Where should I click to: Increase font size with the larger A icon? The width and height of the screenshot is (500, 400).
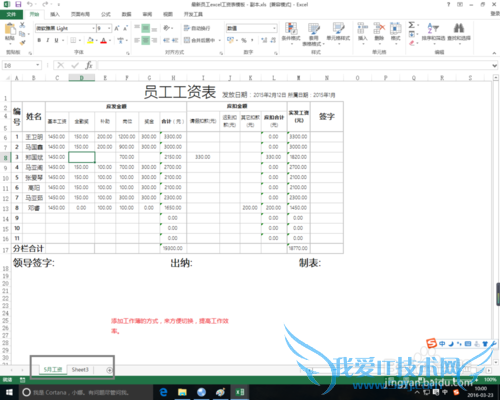coord(117,28)
